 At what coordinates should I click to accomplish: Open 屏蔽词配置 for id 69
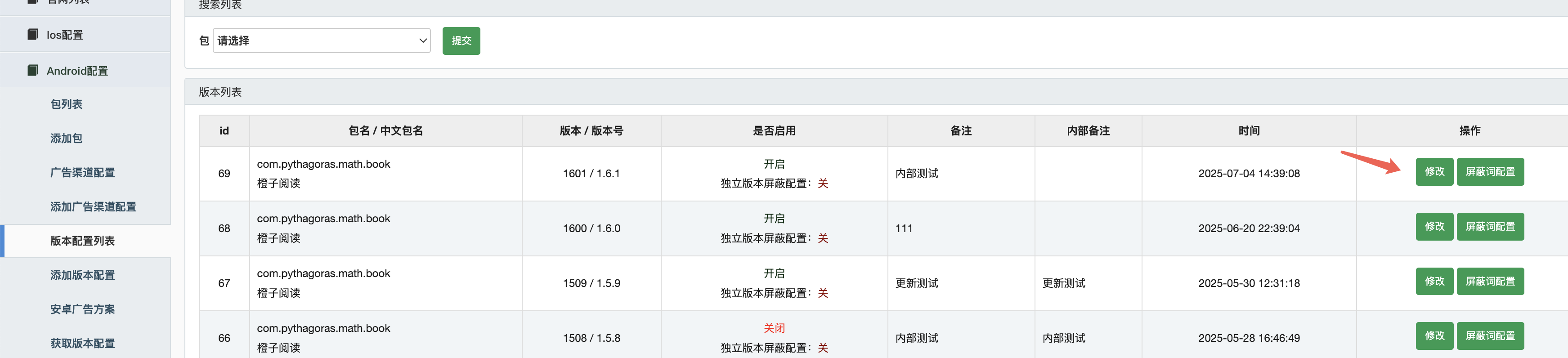click(x=1489, y=172)
